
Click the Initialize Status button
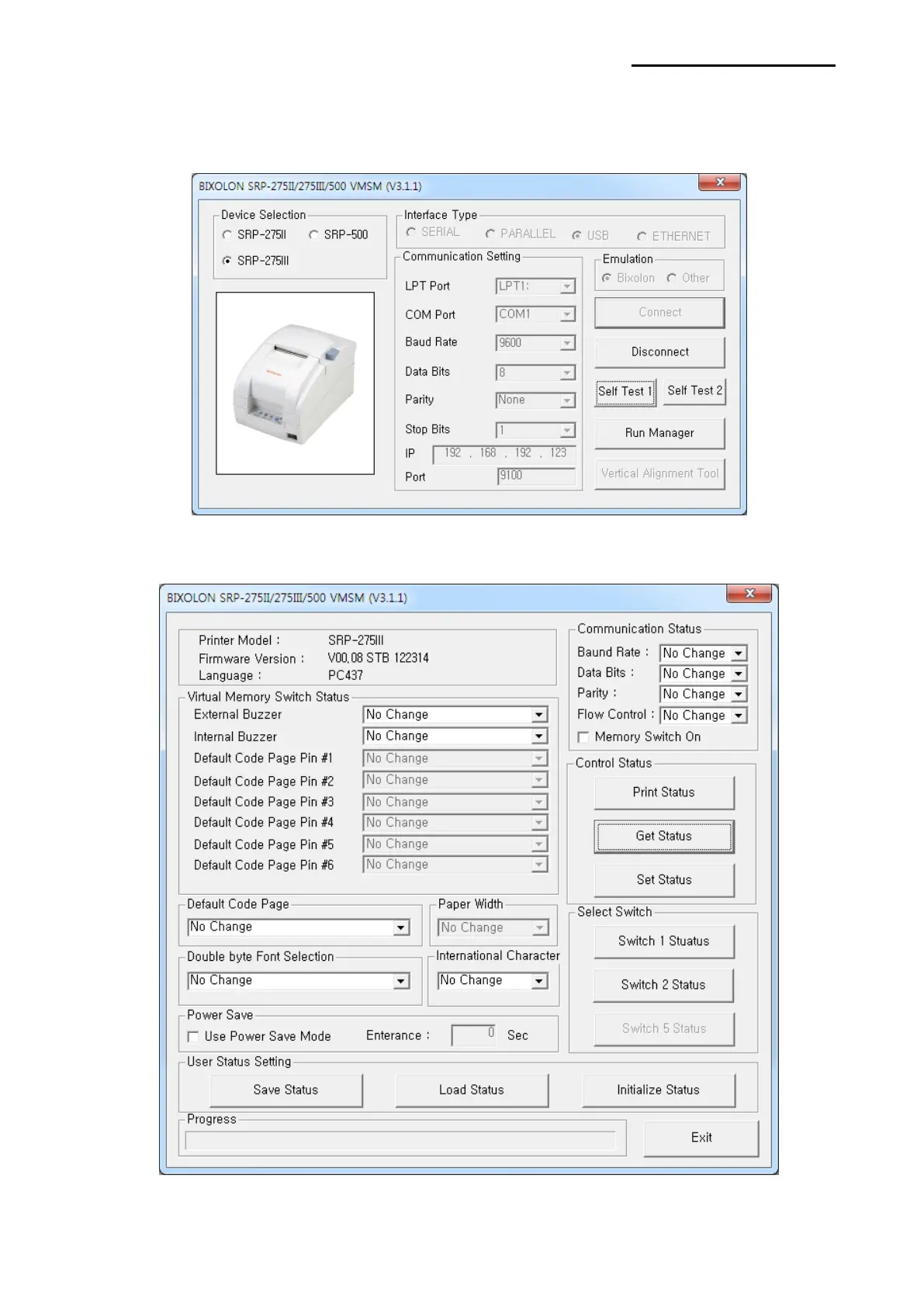(x=659, y=1090)
